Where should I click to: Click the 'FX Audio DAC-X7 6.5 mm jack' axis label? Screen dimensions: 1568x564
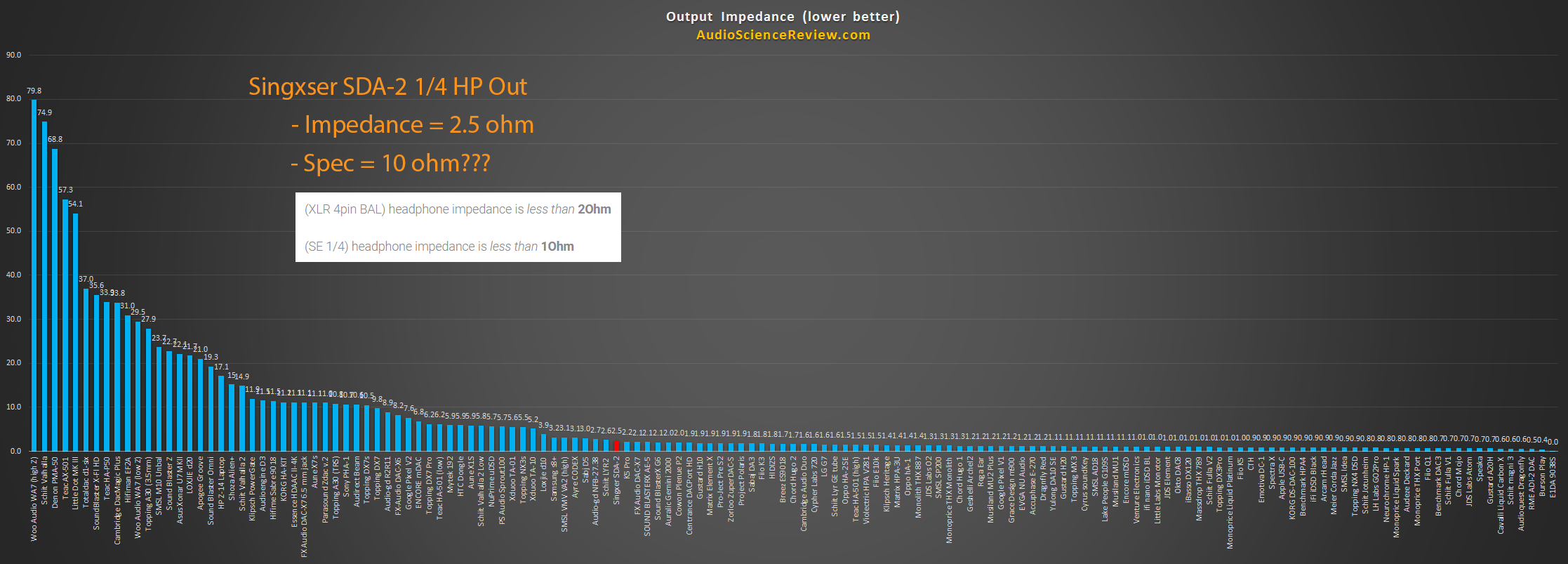pos(304,507)
